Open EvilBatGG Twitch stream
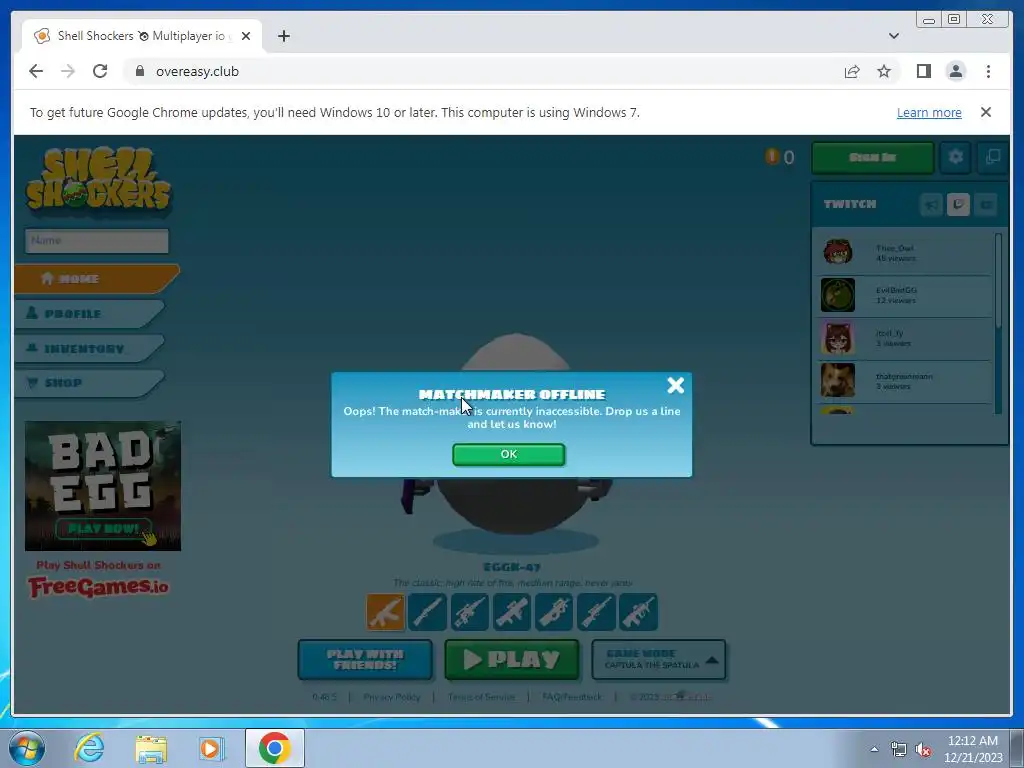 coord(906,295)
